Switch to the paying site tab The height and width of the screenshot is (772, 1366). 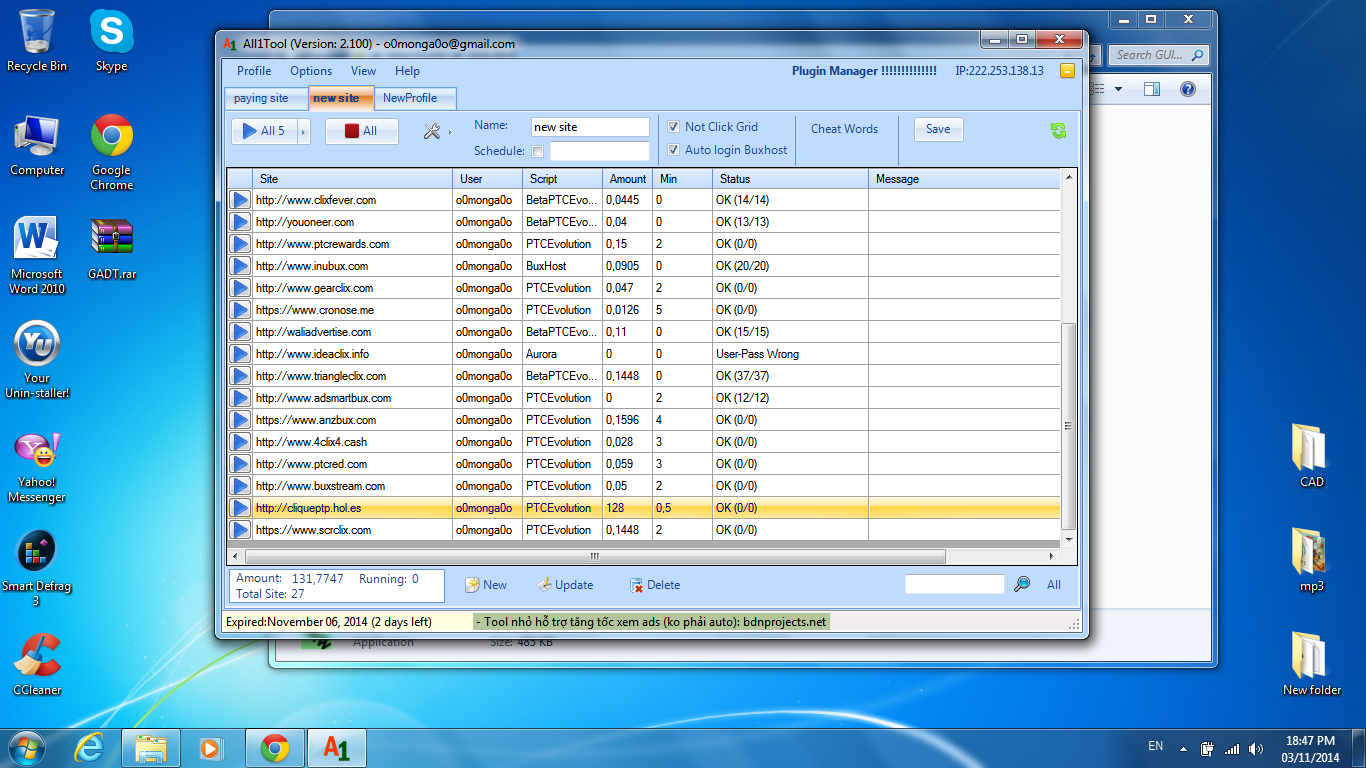(261, 98)
